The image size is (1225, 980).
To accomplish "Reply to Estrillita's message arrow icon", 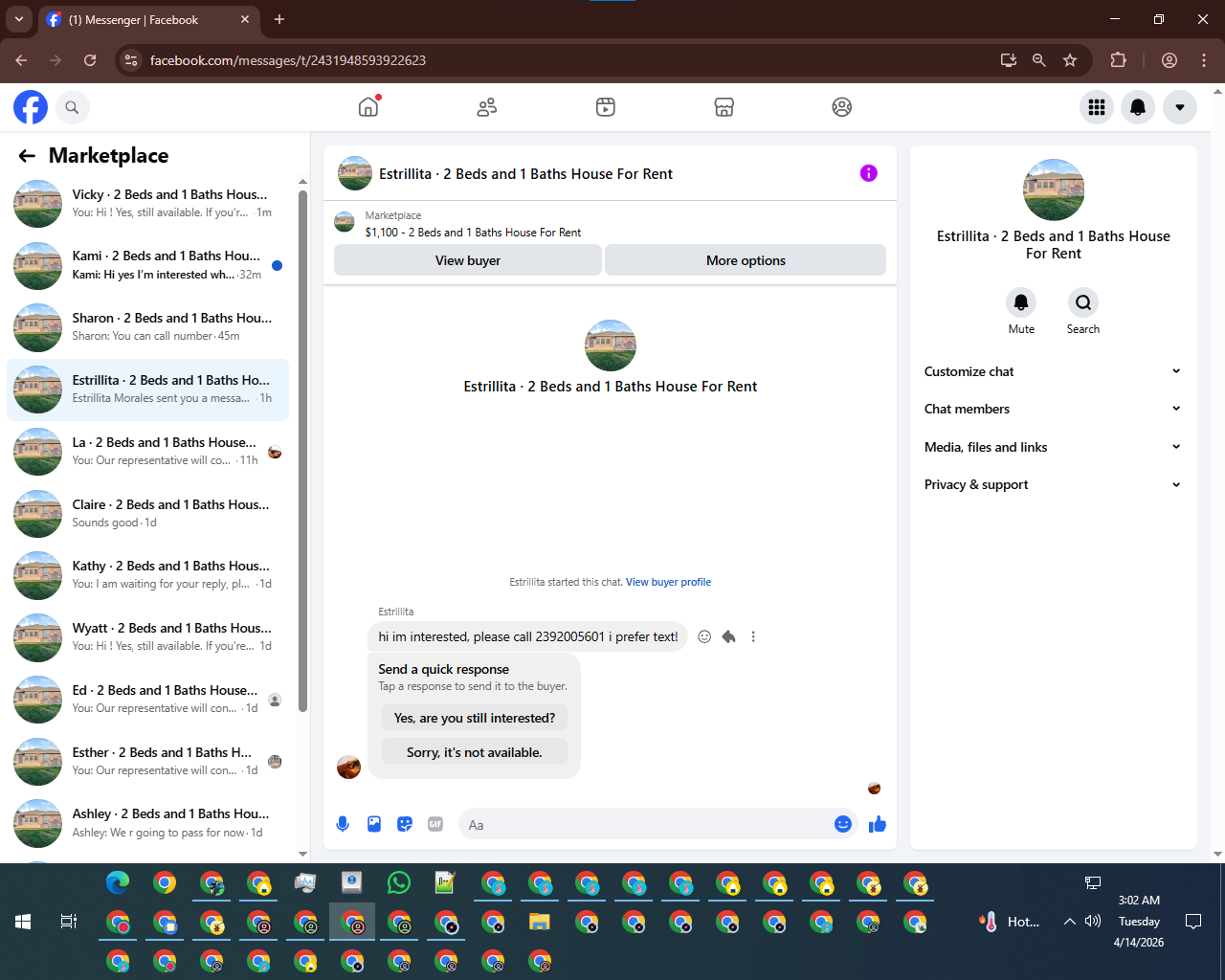I will point(728,636).
